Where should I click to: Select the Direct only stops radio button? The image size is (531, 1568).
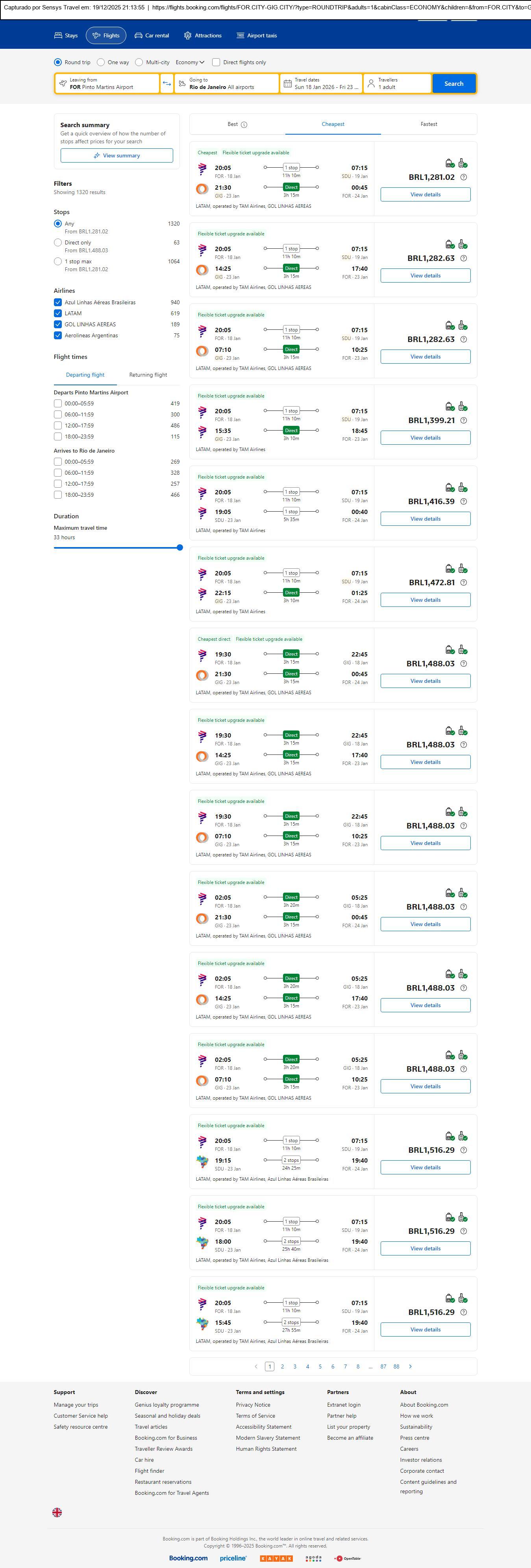pos(58,242)
